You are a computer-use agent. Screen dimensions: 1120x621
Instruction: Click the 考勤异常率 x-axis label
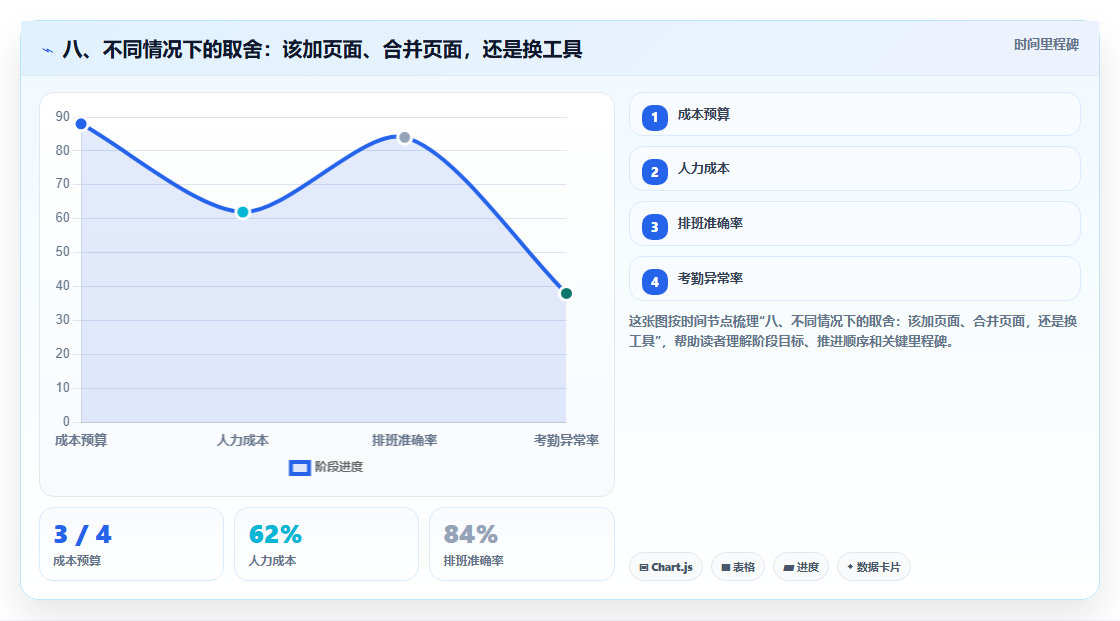point(566,441)
